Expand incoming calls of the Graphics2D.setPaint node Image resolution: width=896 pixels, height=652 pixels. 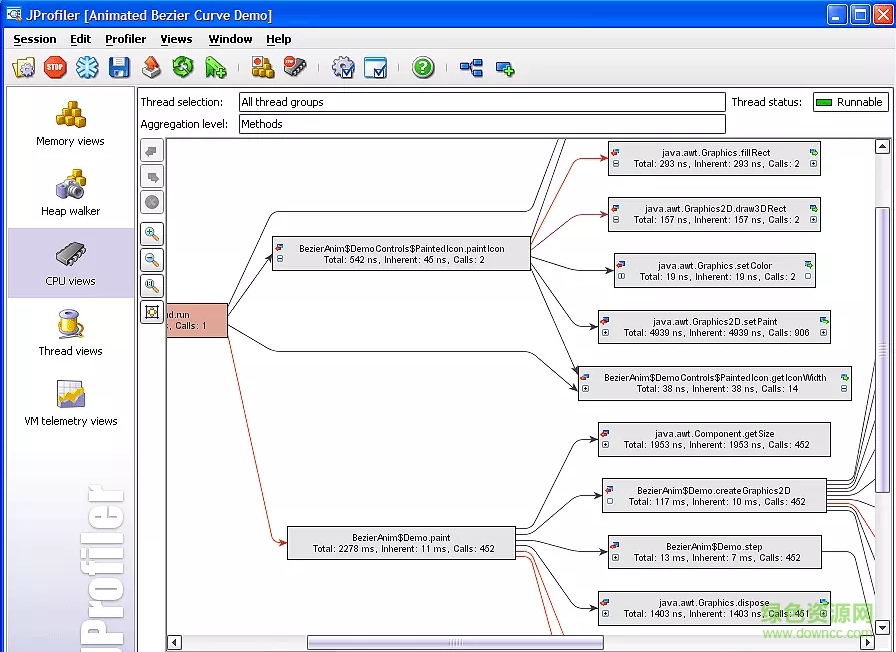[x=605, y=333]
